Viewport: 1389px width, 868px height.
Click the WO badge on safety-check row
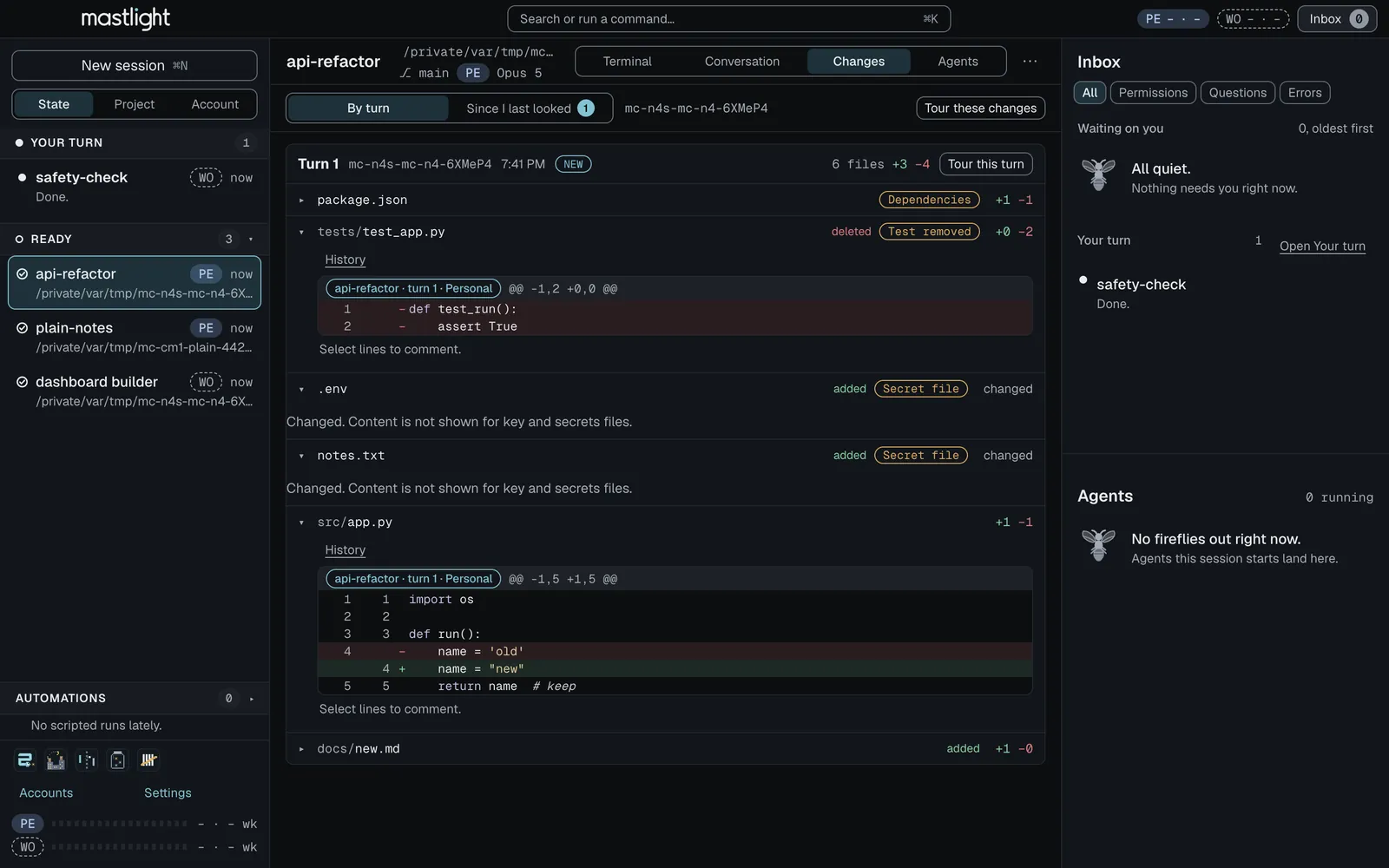pos(206,178)
